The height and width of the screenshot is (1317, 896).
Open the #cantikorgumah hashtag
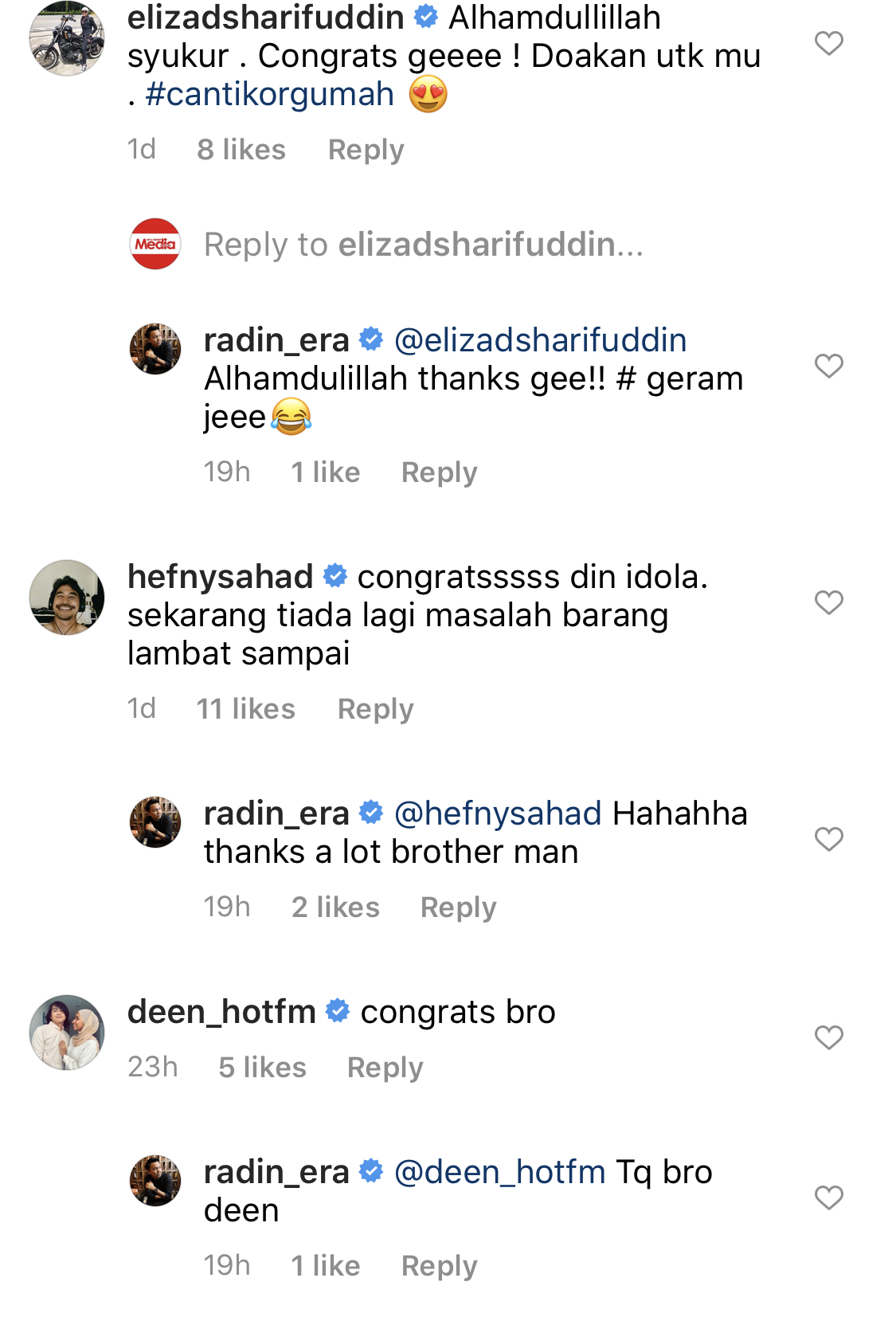pyautogui.click(x=270, y=94)
